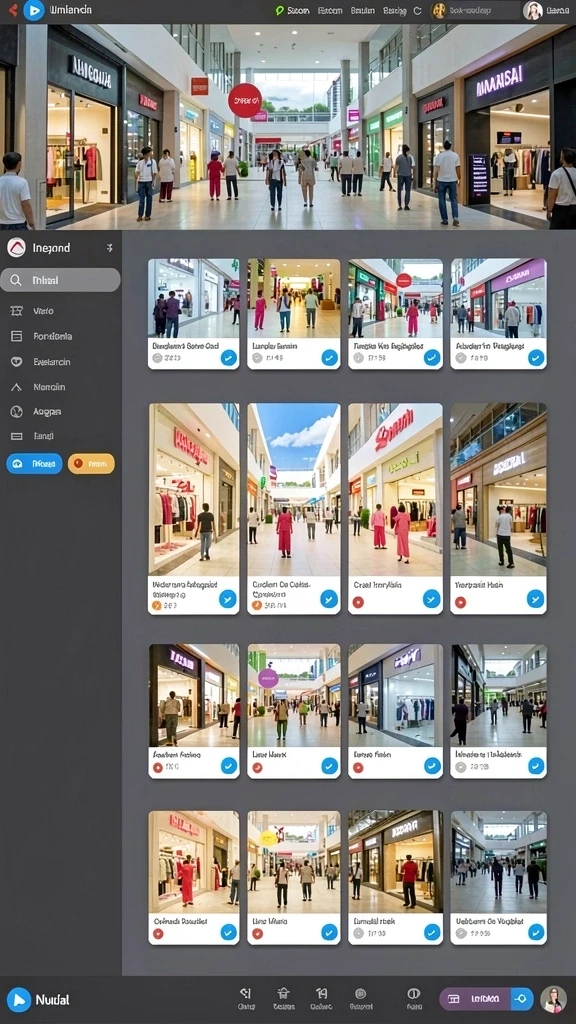Click the yellow button with red dot
The width and height of the screenshot is (576, 1024).
point(91,464)
